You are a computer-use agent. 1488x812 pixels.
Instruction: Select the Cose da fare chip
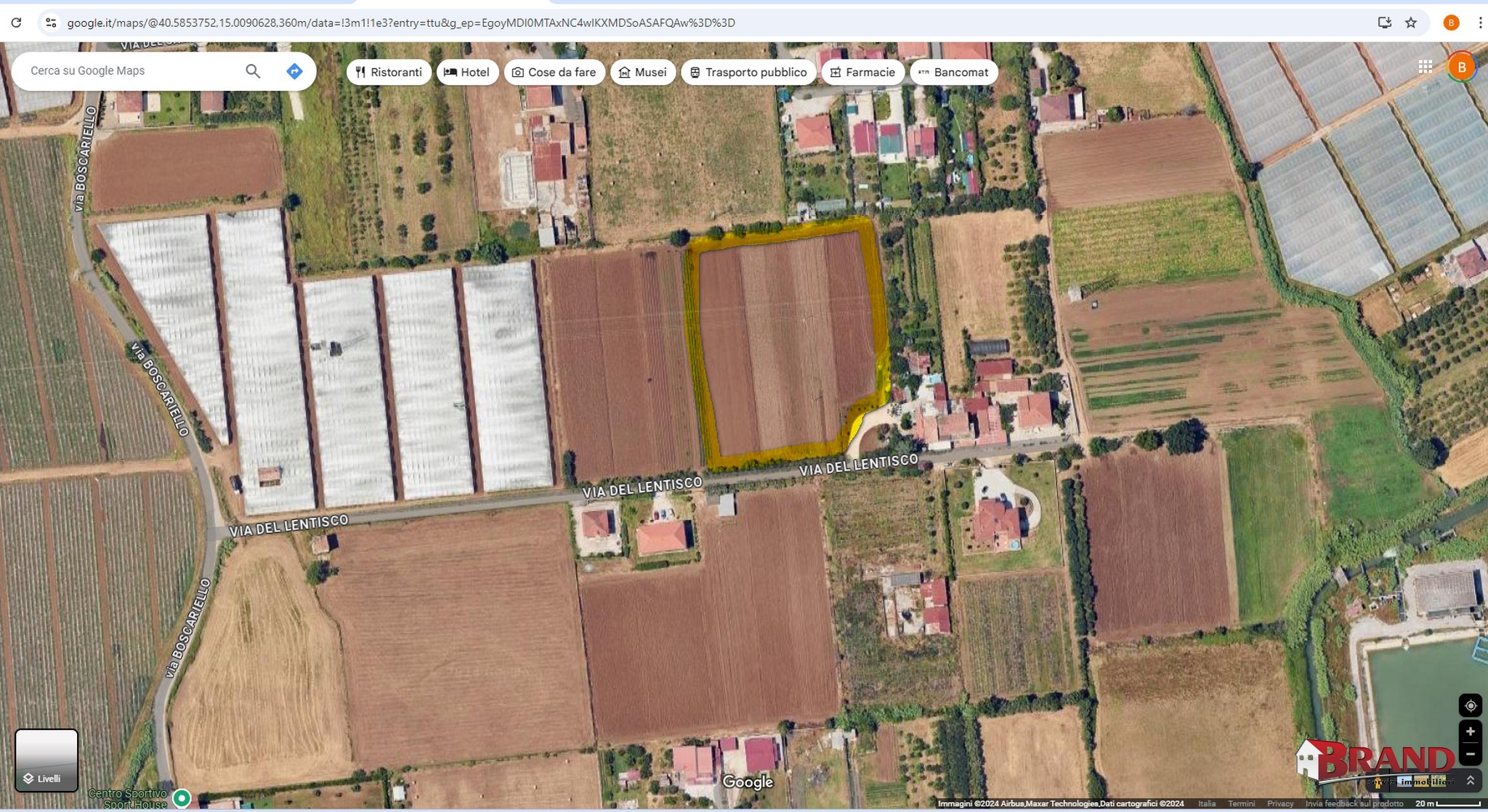[x=554, y=72]
